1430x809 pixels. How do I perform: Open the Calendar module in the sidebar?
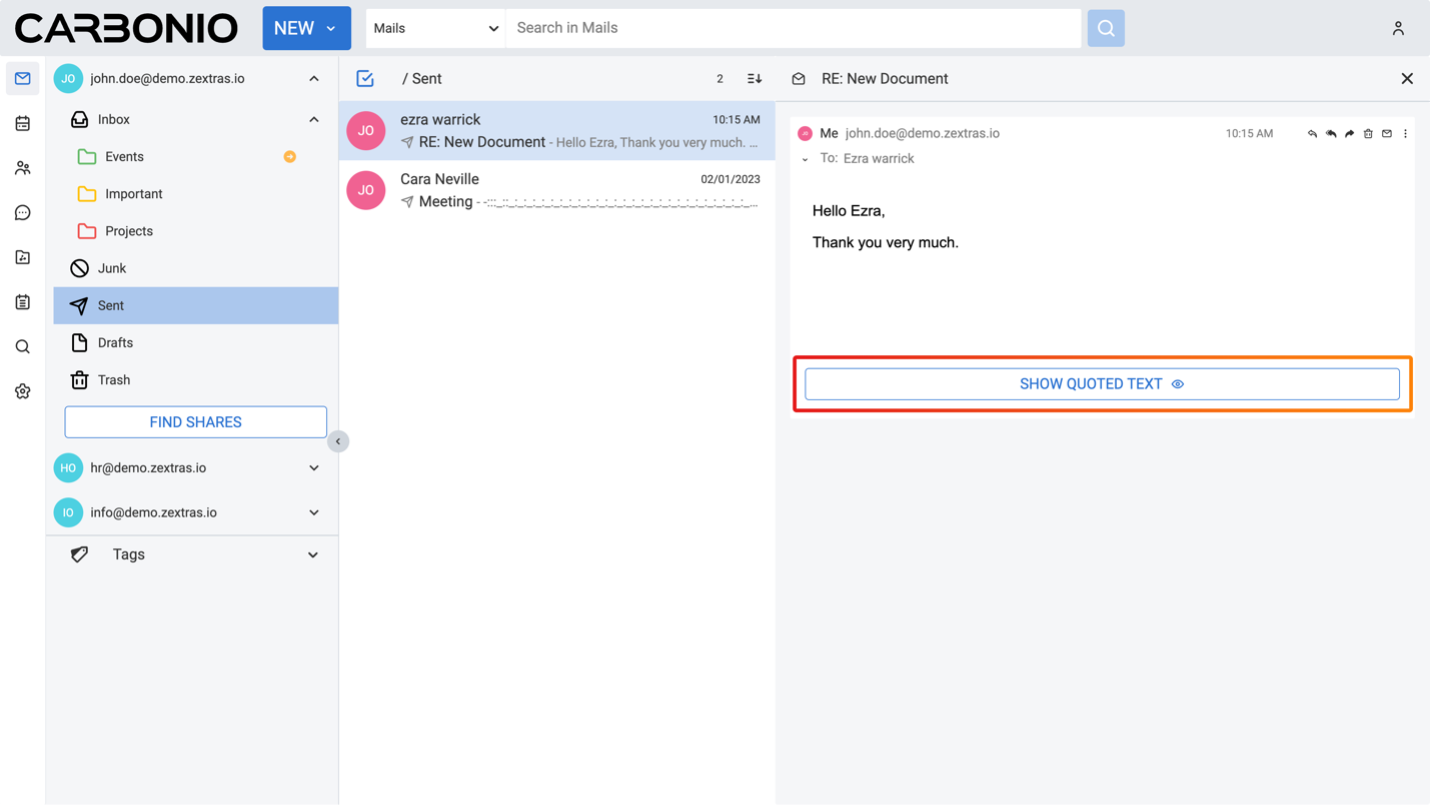(22, 124)
